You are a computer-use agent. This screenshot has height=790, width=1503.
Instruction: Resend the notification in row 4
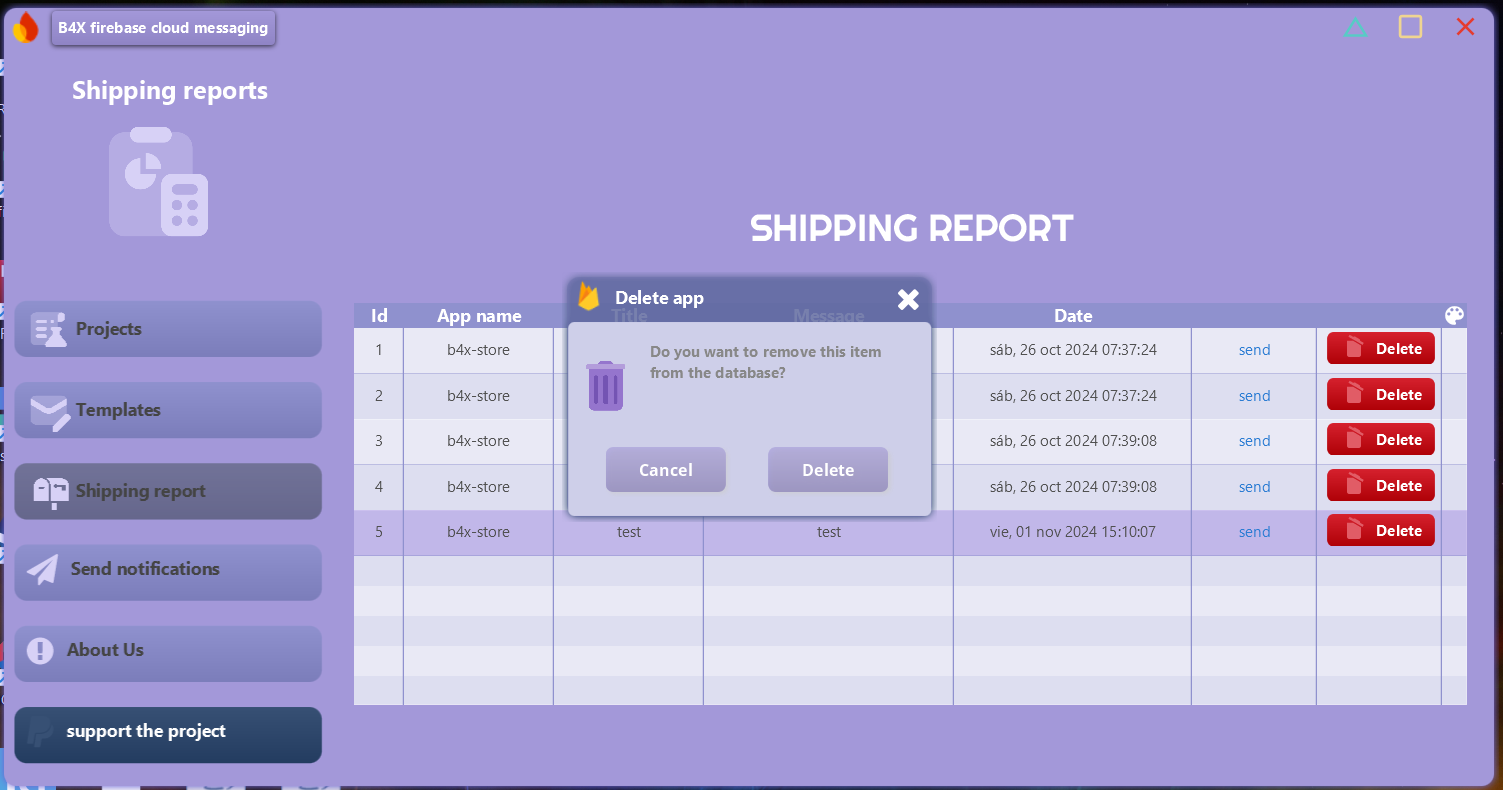click(1254, 487)
